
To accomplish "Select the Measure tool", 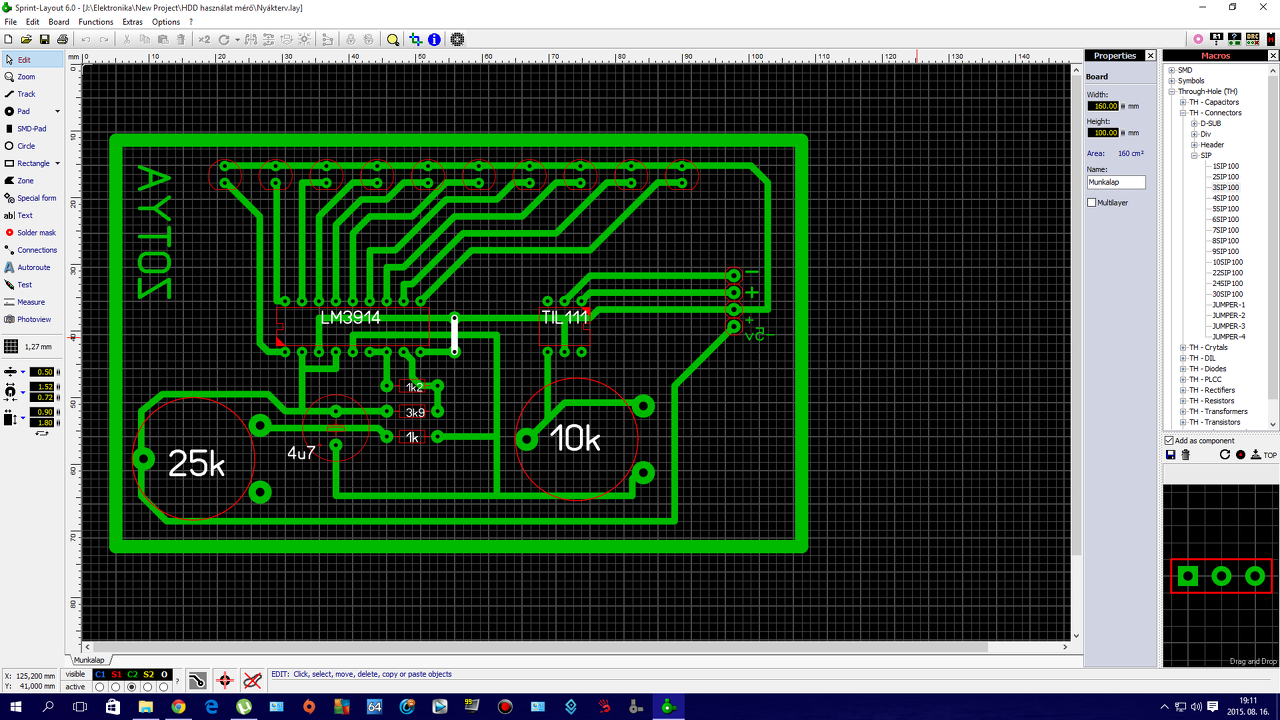I will (30, 302).
